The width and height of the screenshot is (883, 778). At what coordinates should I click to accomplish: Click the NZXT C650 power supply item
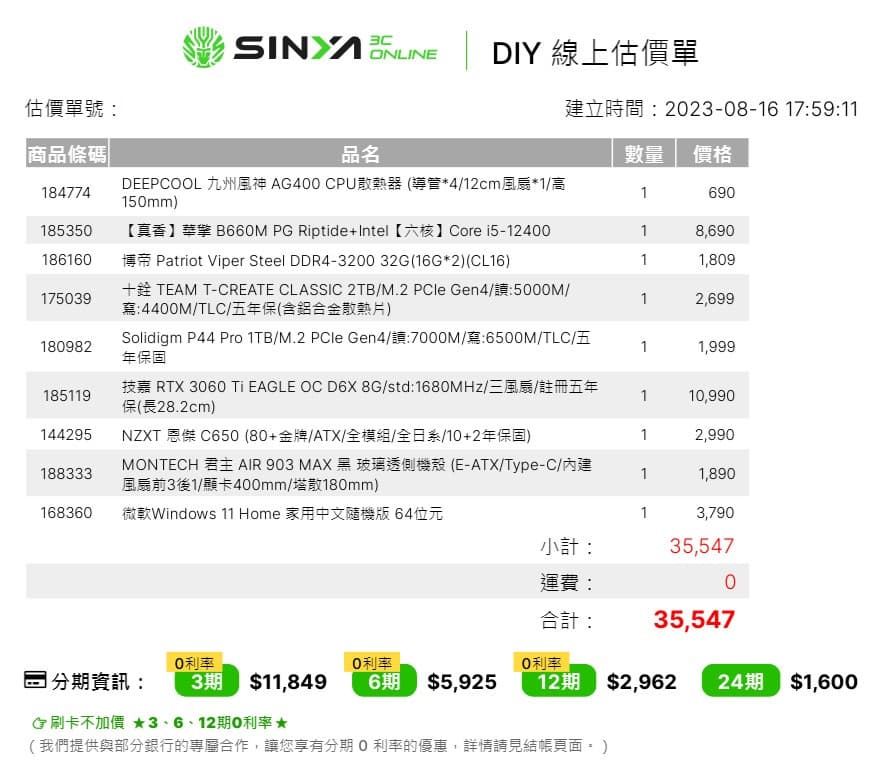[x=325, y=435]
